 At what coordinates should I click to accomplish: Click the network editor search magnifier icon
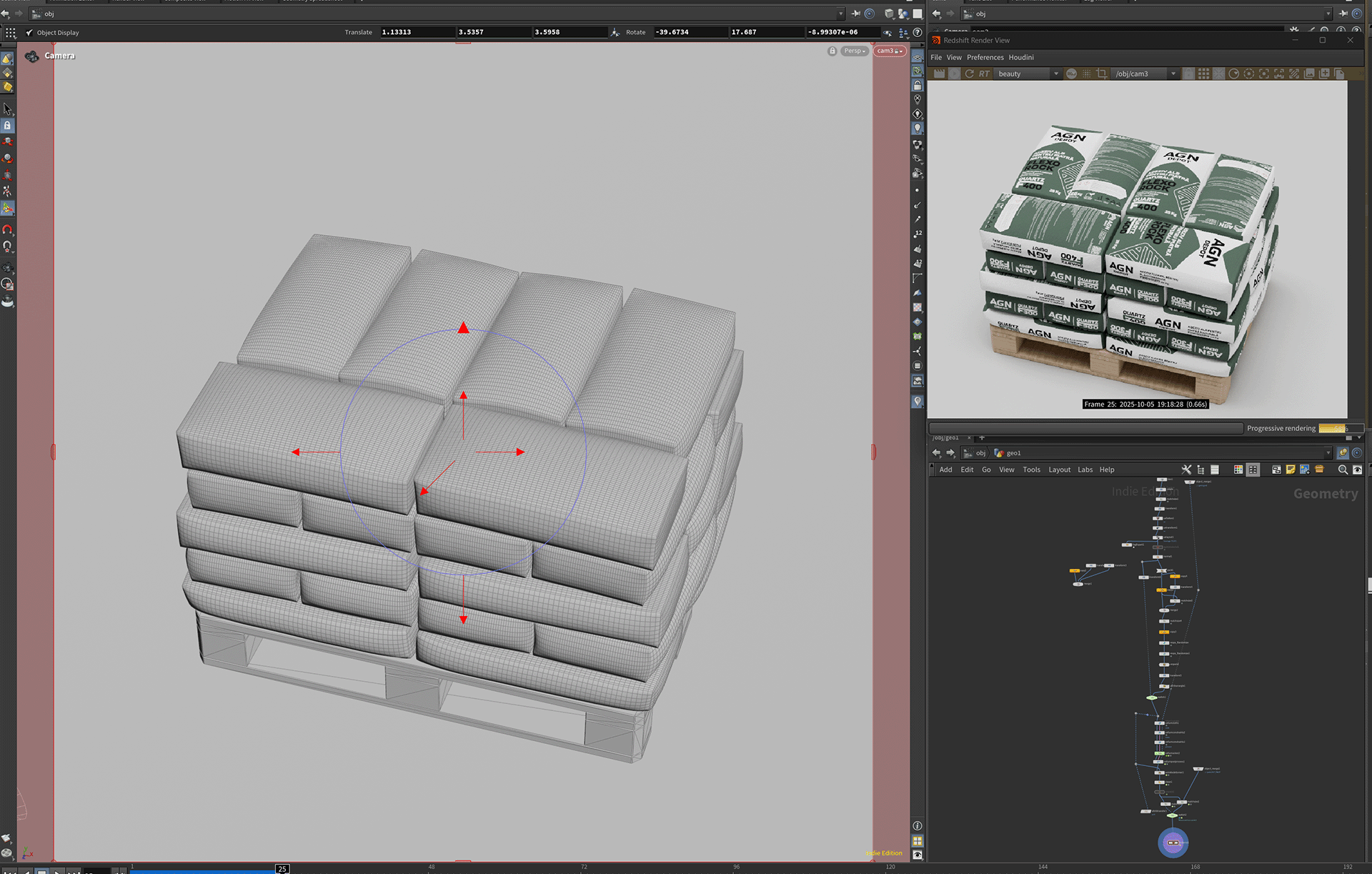[x=1342, y=470]
